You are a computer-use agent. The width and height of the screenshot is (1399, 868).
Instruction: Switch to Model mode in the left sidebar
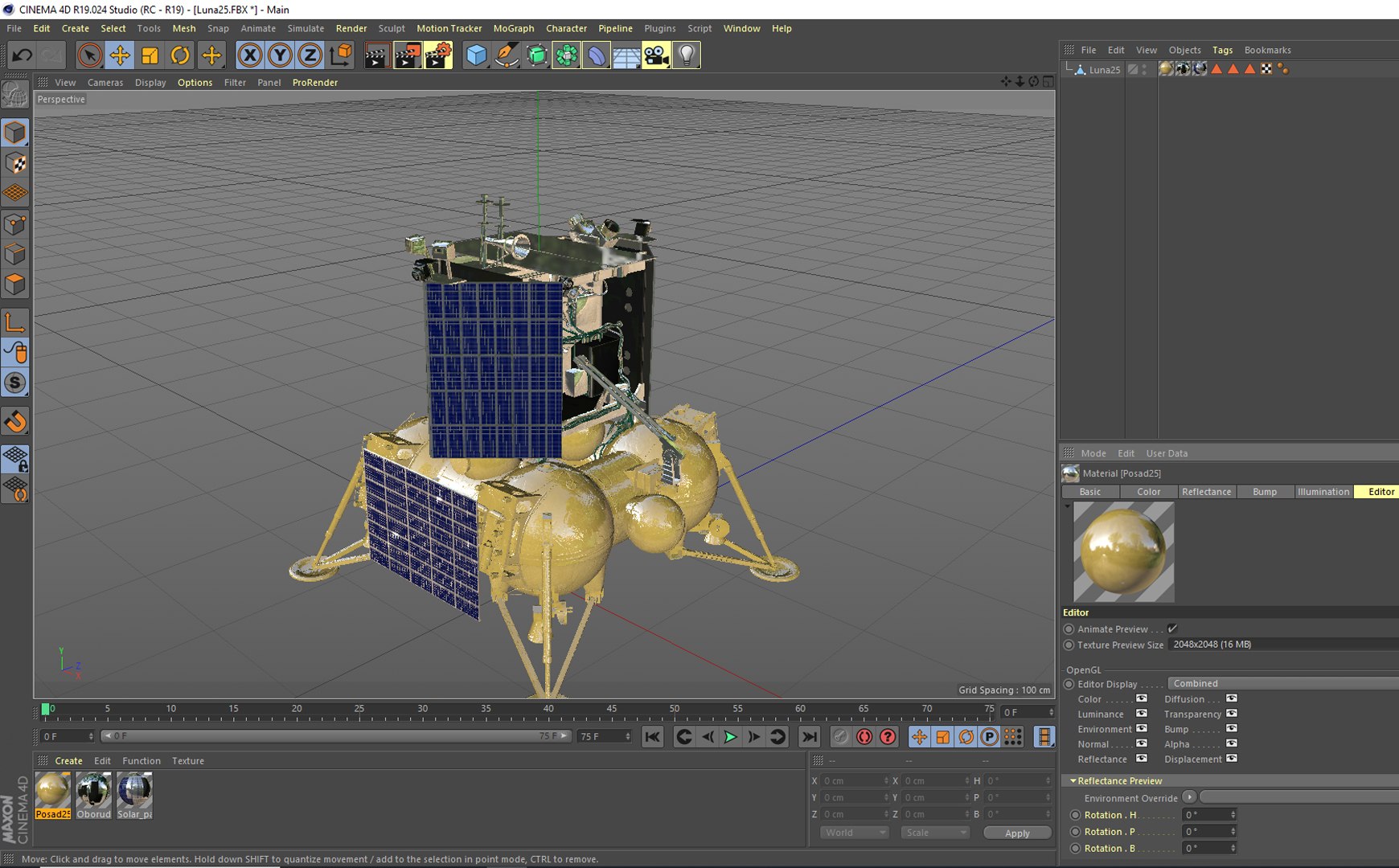(15, 133)
